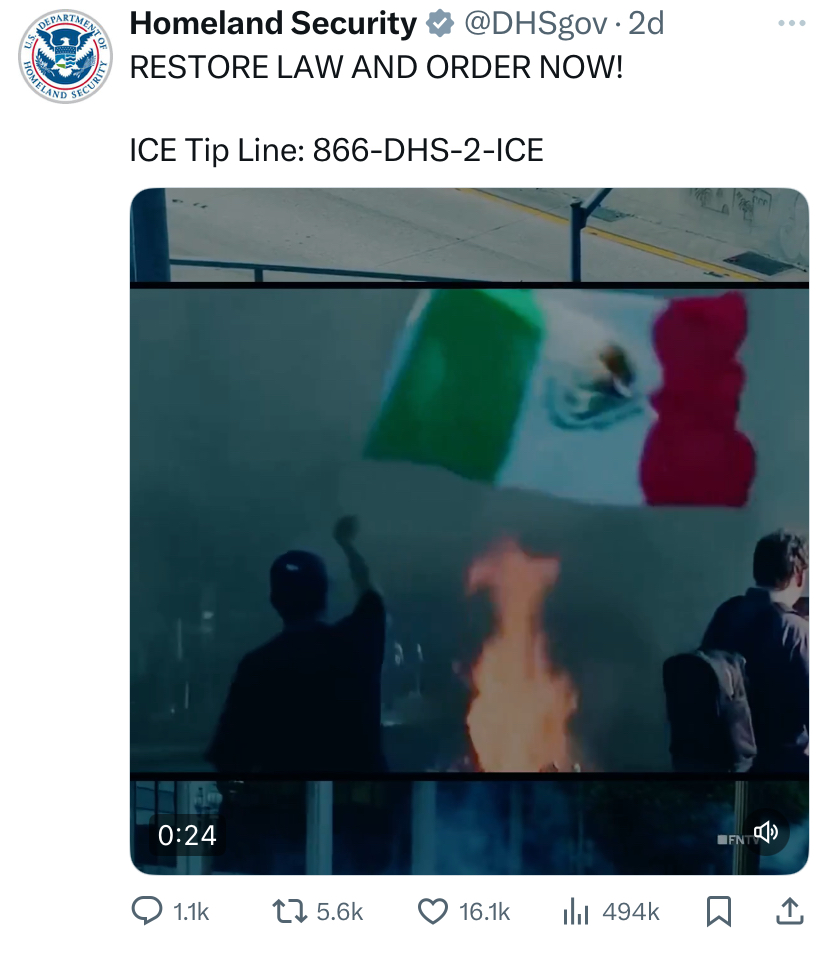Viewport: 828px width, 961px height.
Task: Click the share upload icon
Action: point(789,911)
